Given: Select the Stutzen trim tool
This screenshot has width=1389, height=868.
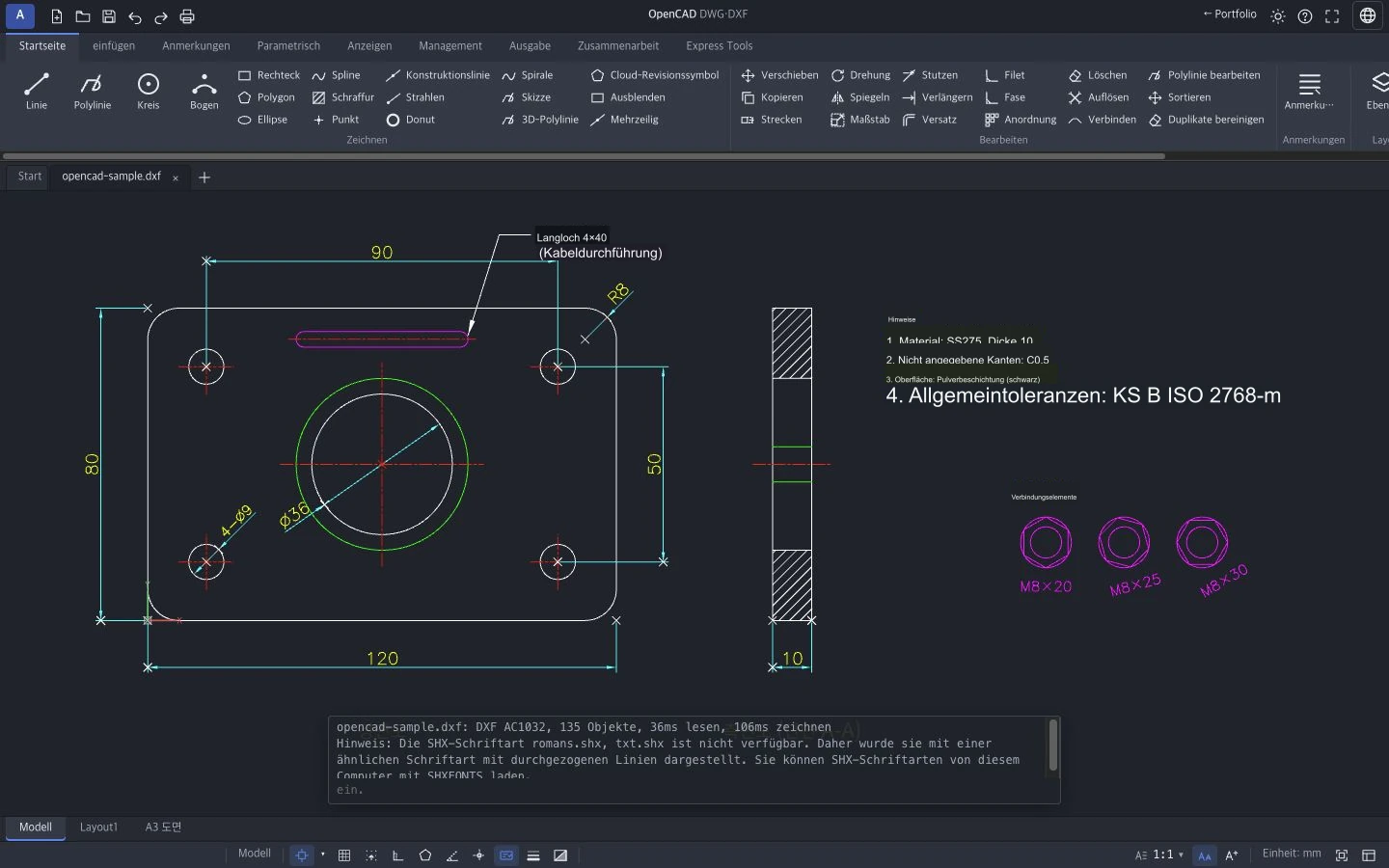Looking at the screenshot, I should click(x=930, y=75).
